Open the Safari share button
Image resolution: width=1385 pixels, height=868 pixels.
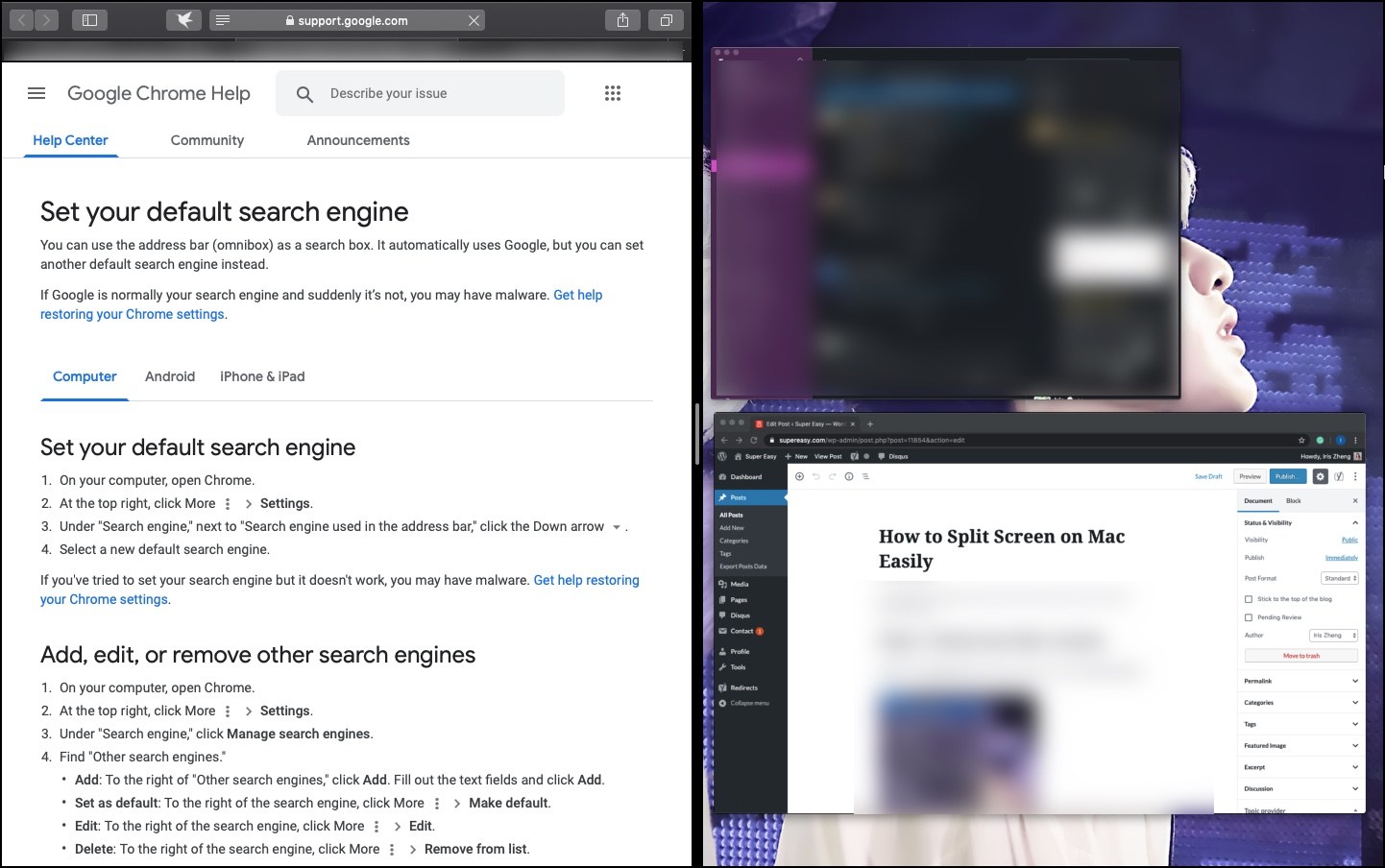(x=622, y=20)
